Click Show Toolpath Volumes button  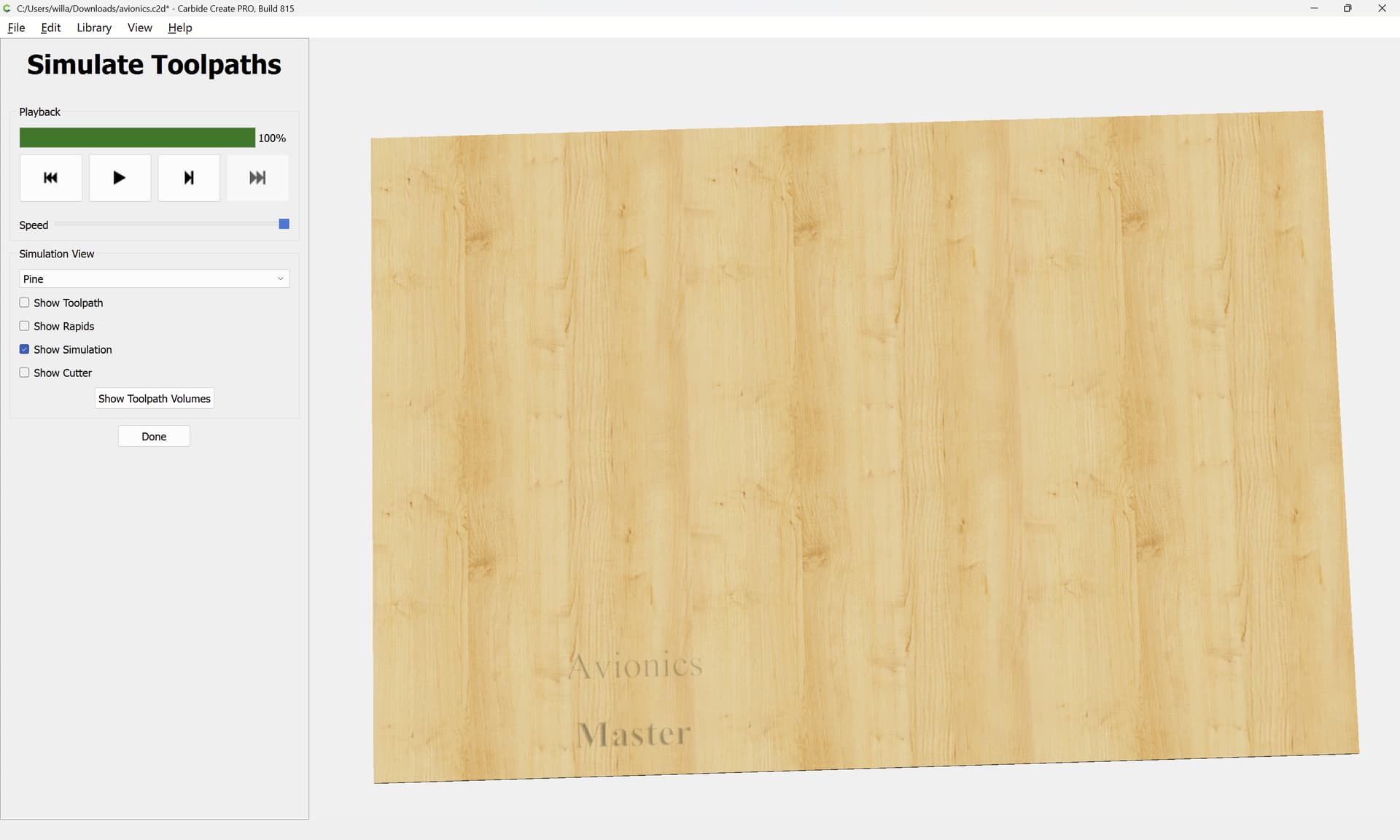(154, 399)
